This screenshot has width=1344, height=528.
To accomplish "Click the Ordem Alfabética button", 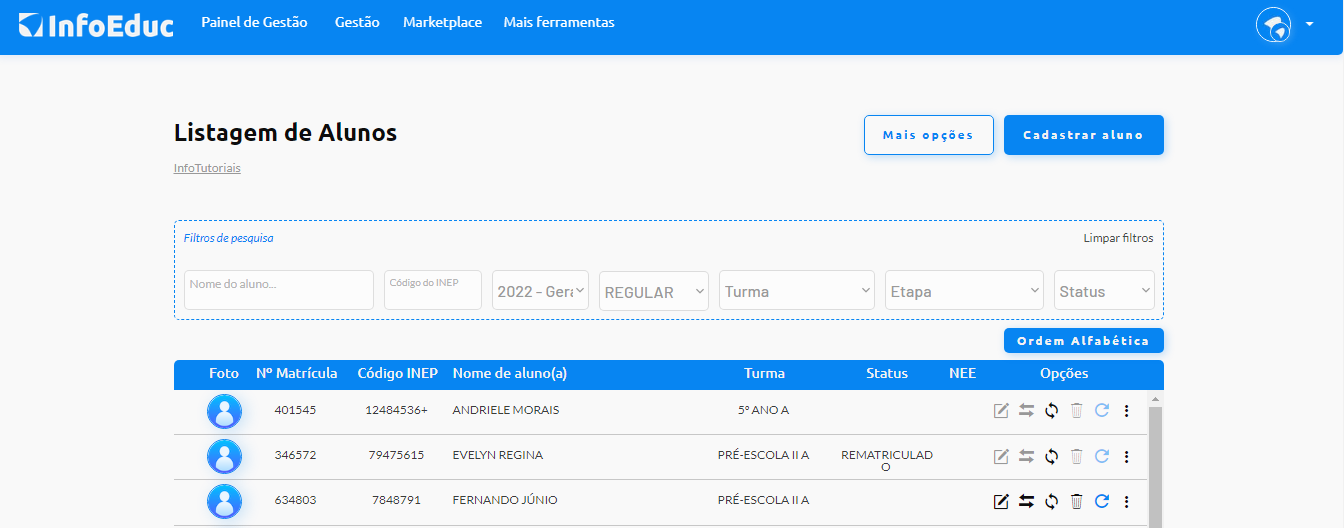I will click(x=1083, y=341).
